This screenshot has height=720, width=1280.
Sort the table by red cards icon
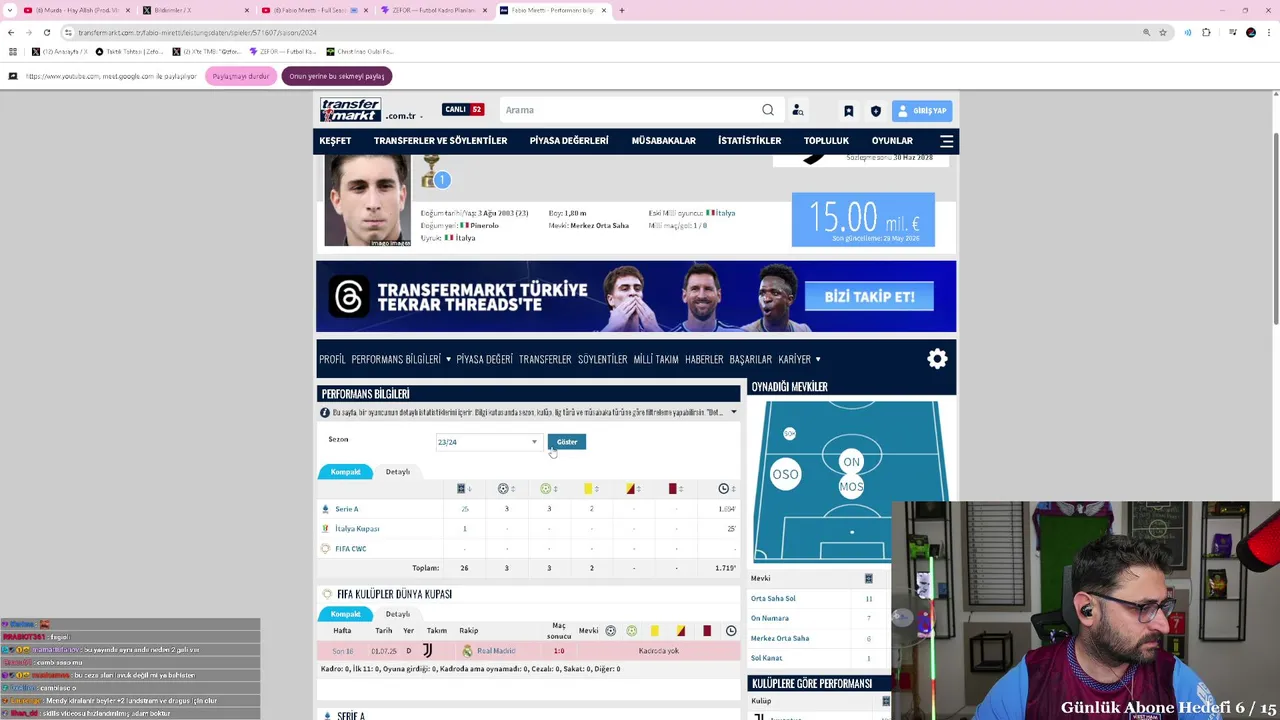coord(675,489)
